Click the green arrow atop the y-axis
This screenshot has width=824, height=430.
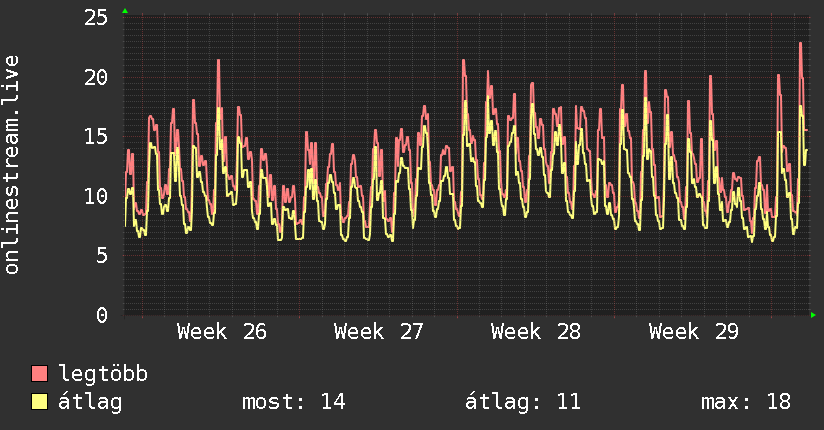(125, 11)
